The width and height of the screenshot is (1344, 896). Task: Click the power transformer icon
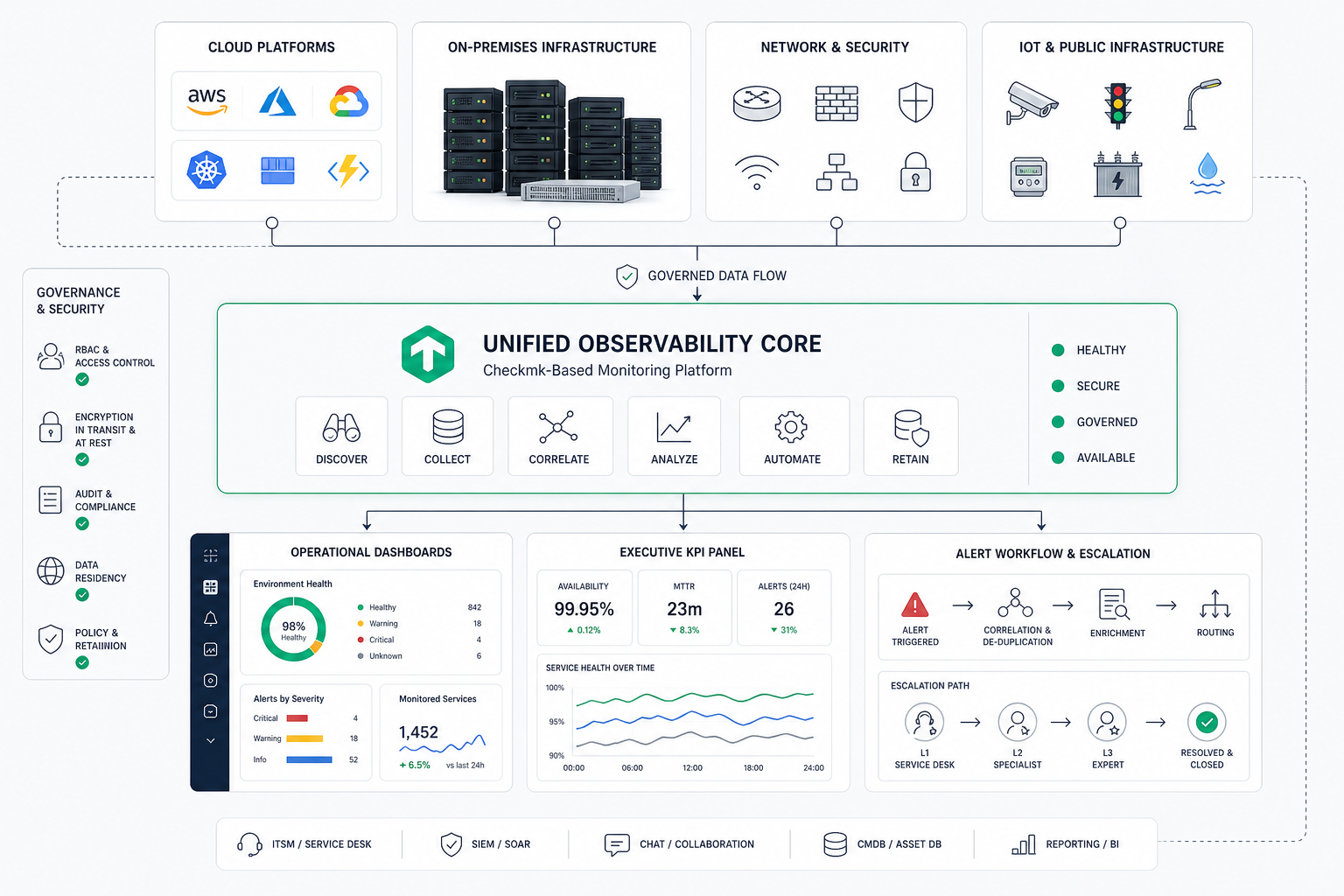pos(1117,173)
